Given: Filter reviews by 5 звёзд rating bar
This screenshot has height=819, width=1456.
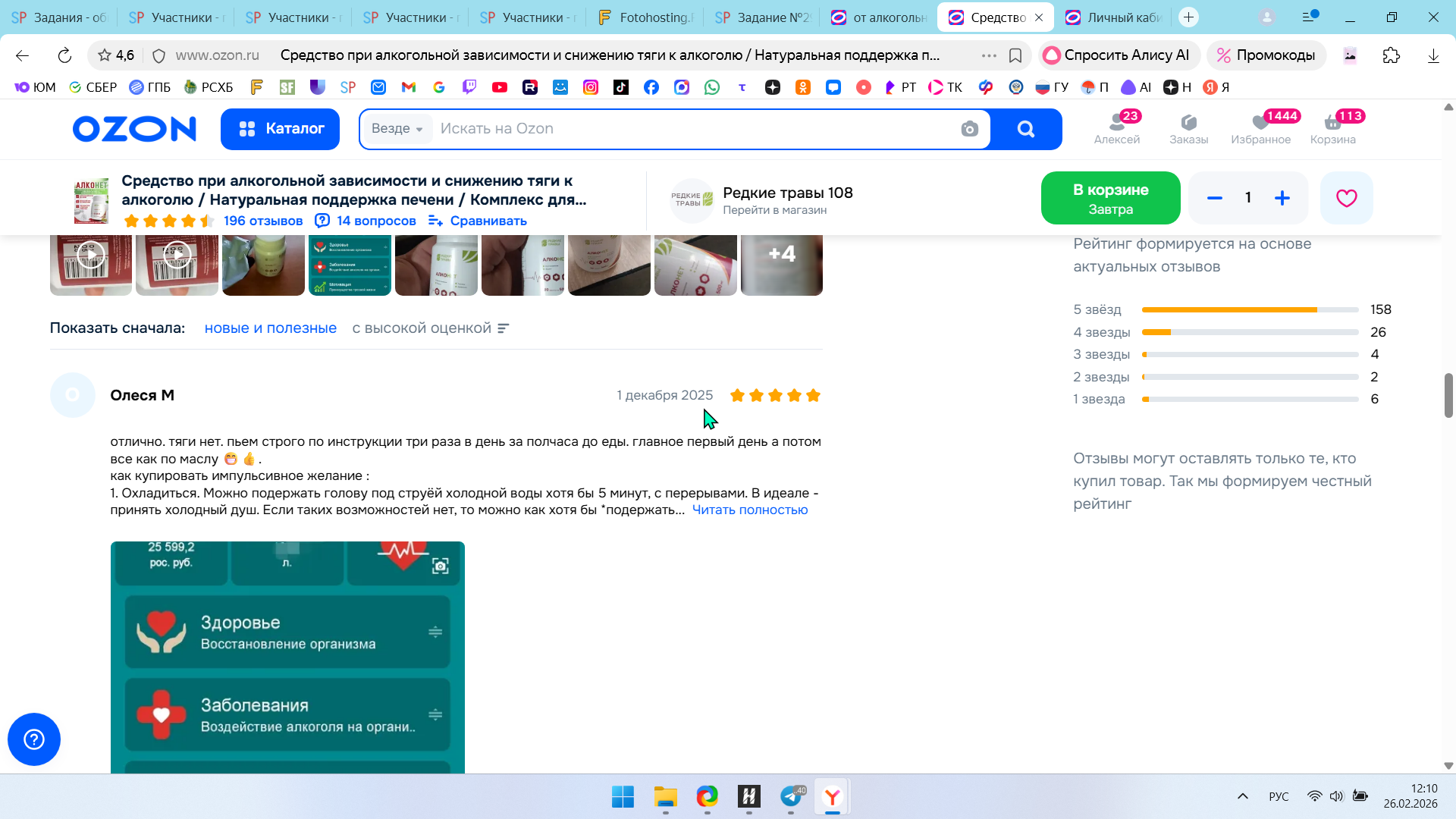Looking at the screenshot, I should [1249, 309].
